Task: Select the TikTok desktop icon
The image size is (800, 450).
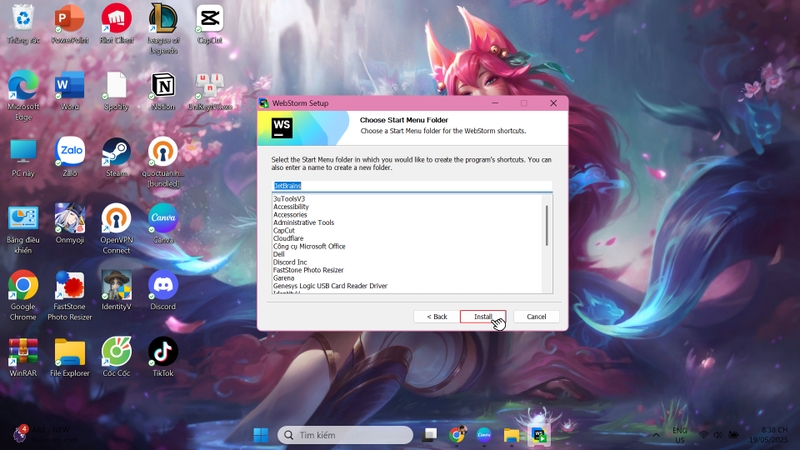Action: tap(163, 357)
